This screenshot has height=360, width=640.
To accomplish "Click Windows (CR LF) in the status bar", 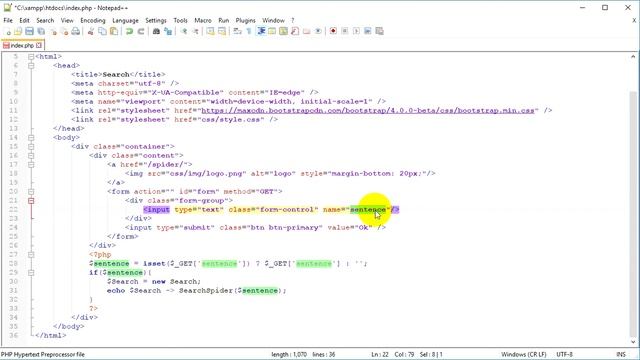I will (x=524, y=354).
